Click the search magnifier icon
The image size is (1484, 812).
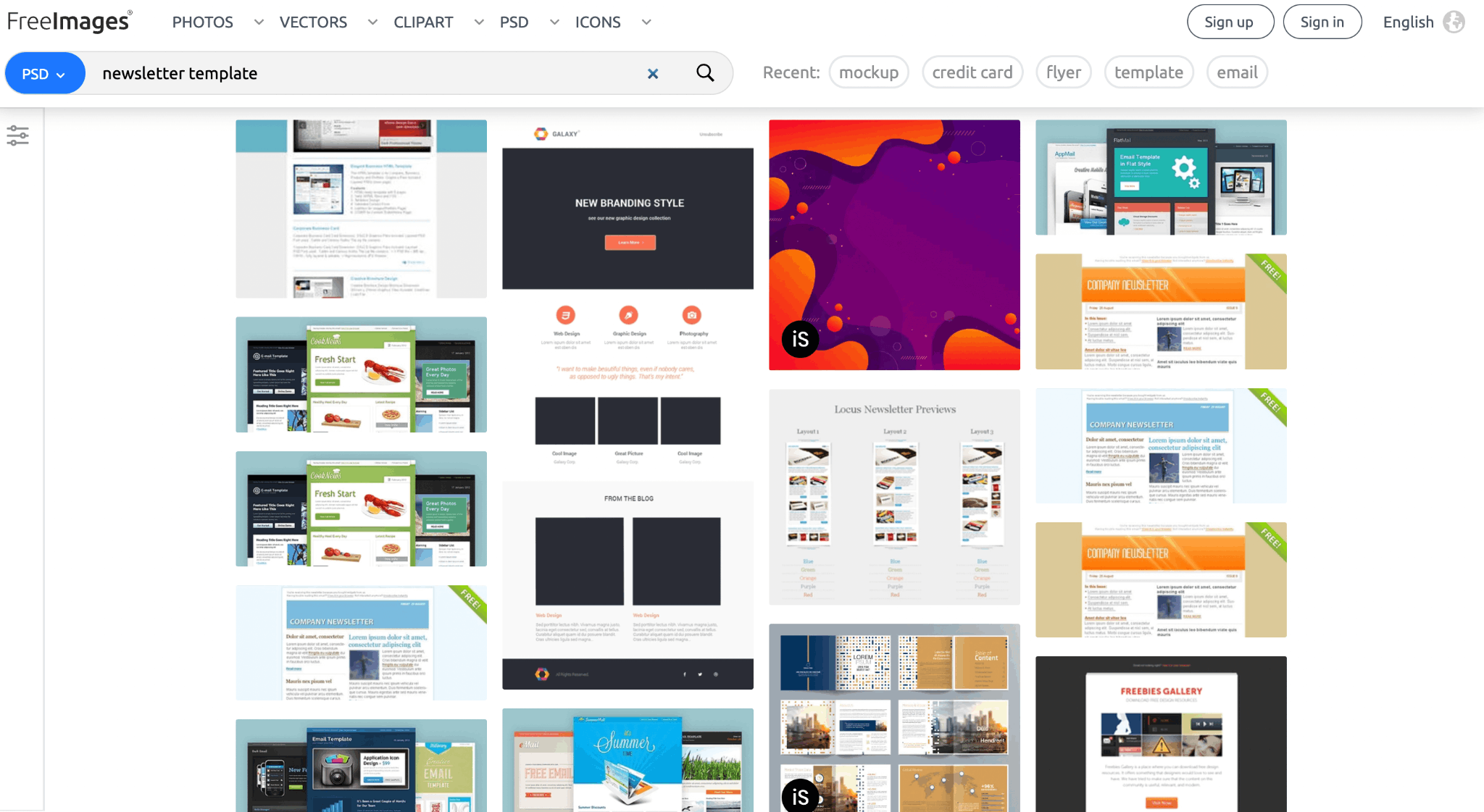point(705,72)
